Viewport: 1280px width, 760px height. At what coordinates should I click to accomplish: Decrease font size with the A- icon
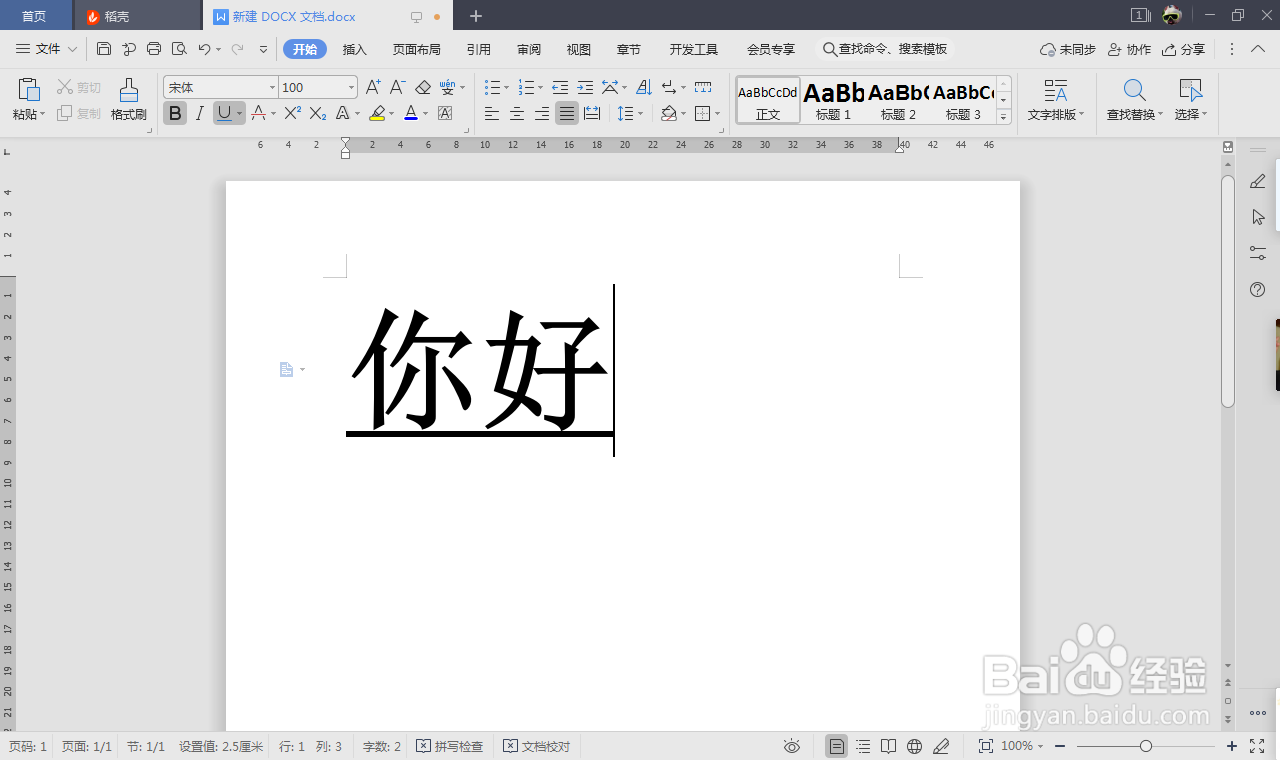pyautogui.click(x=397, y=88)
